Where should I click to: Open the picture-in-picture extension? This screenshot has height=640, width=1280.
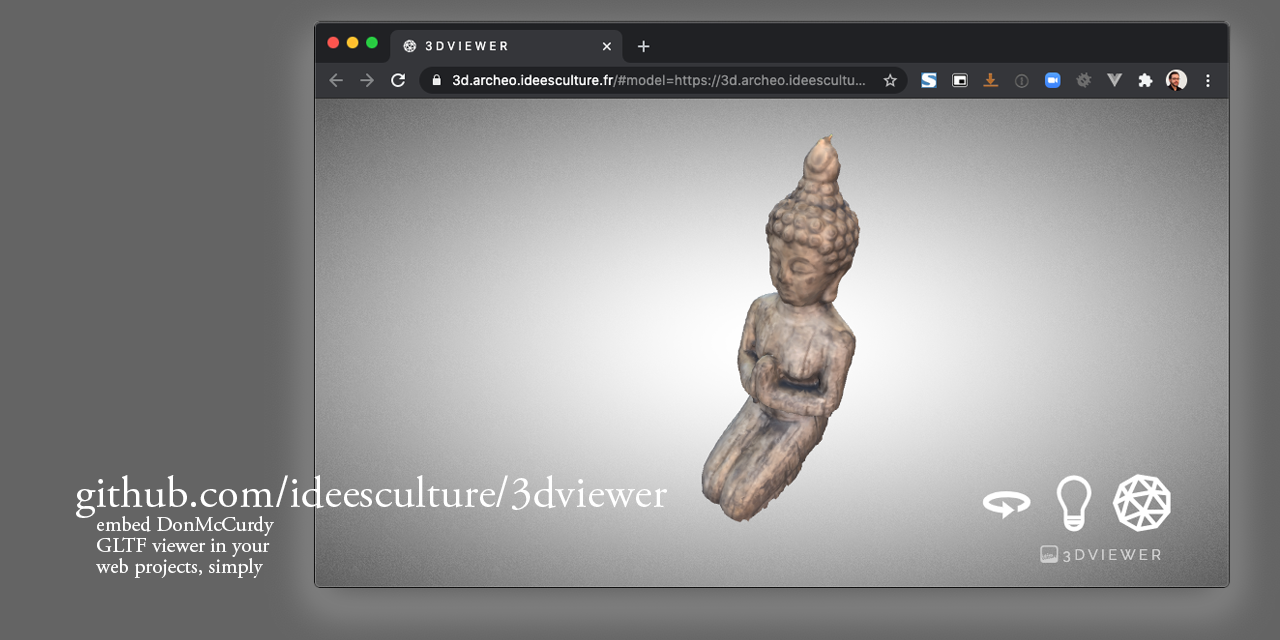[959, 80]
